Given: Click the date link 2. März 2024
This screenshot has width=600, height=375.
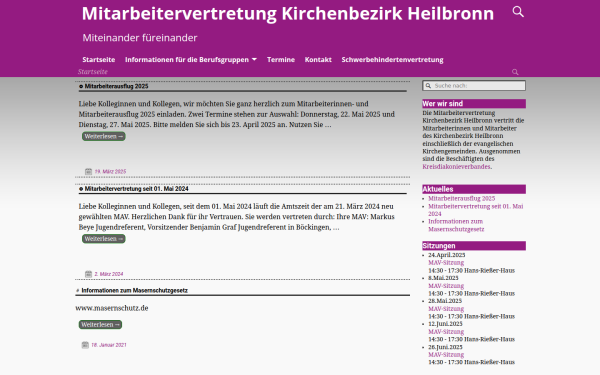Looking at the screenshot, I should click(109, 274).
